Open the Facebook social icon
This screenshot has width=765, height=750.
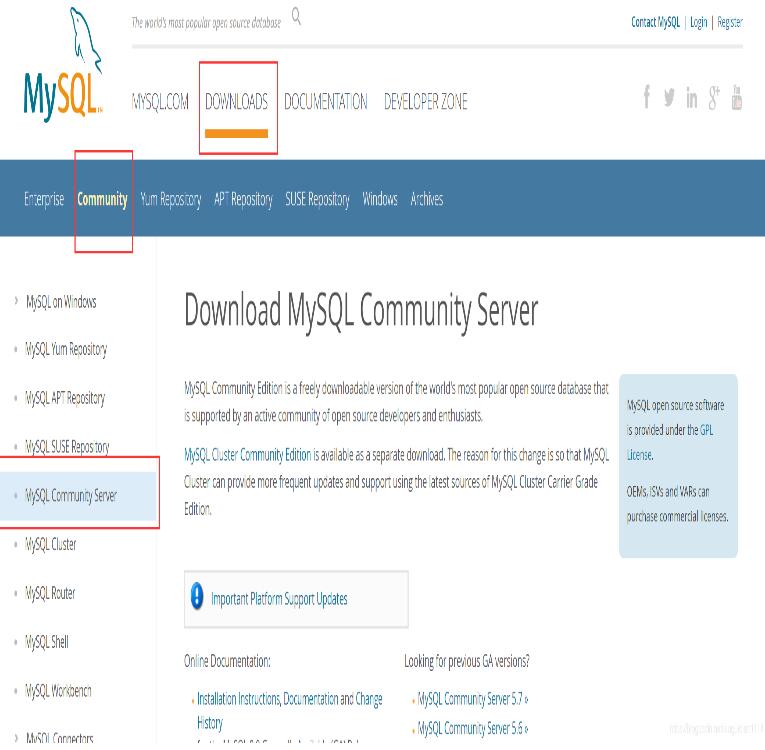647,98
